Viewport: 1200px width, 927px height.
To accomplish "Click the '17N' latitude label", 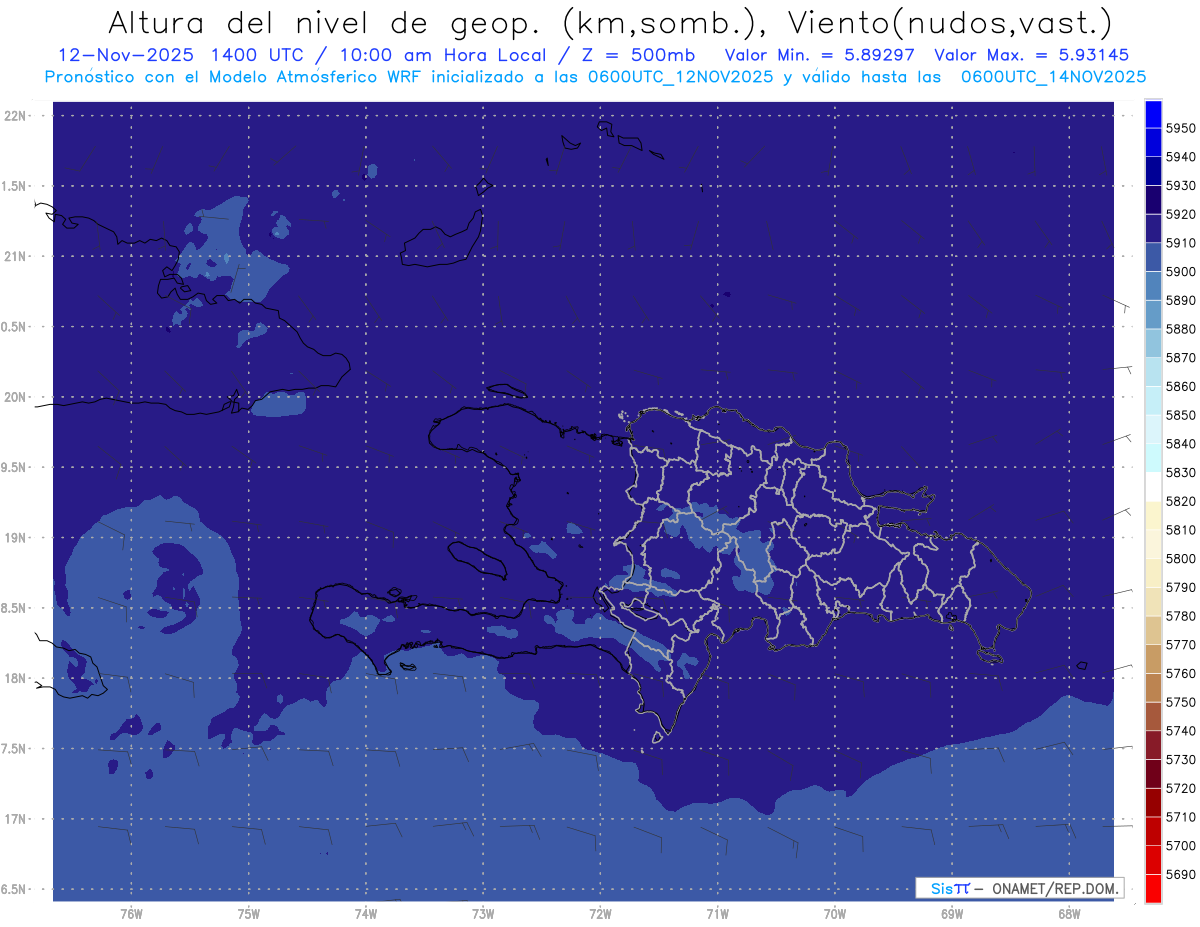I will (x=17, y=819).
